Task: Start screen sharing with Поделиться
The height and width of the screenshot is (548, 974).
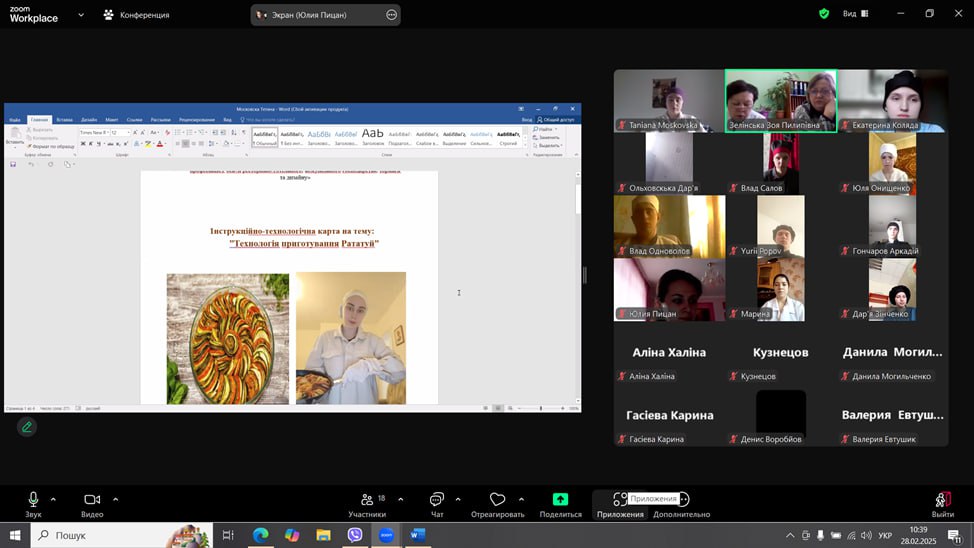Action: pos(560,500)
